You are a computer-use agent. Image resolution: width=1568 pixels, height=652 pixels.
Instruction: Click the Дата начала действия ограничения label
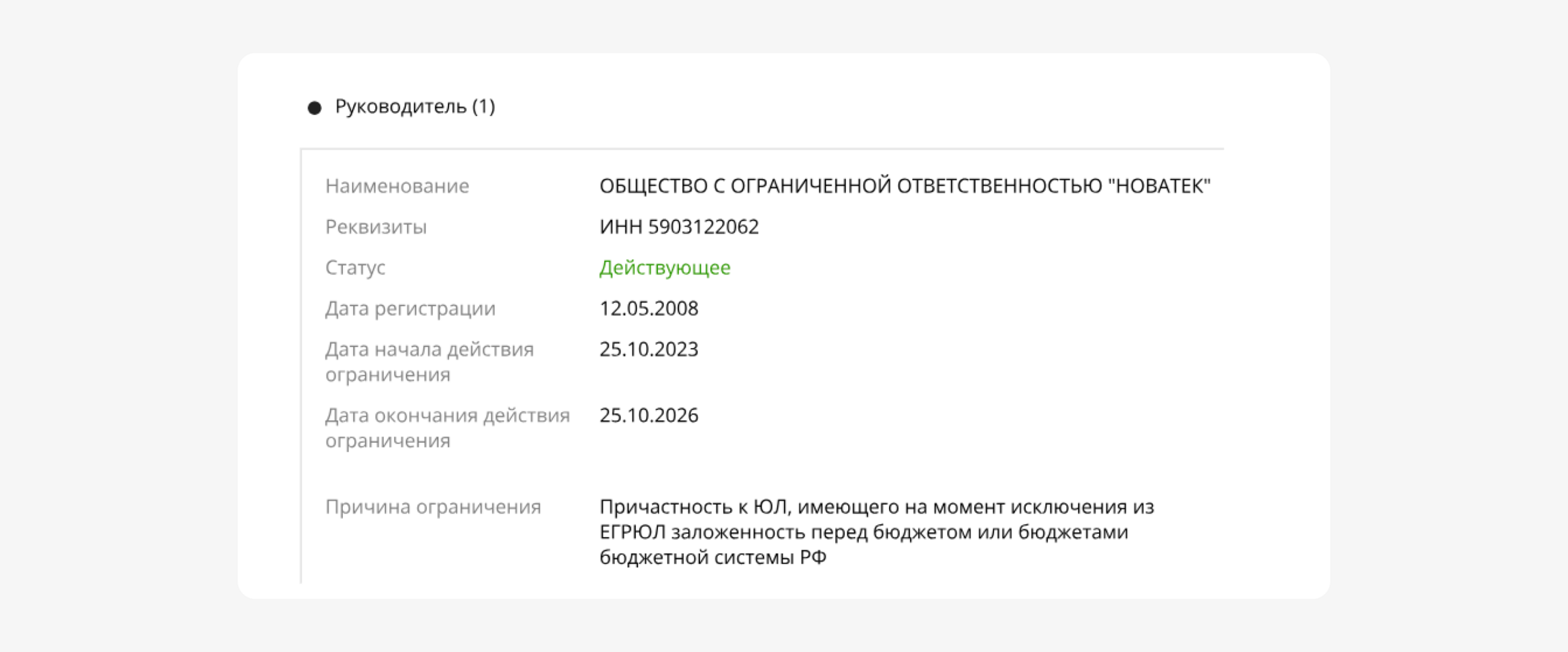point(429,362)
